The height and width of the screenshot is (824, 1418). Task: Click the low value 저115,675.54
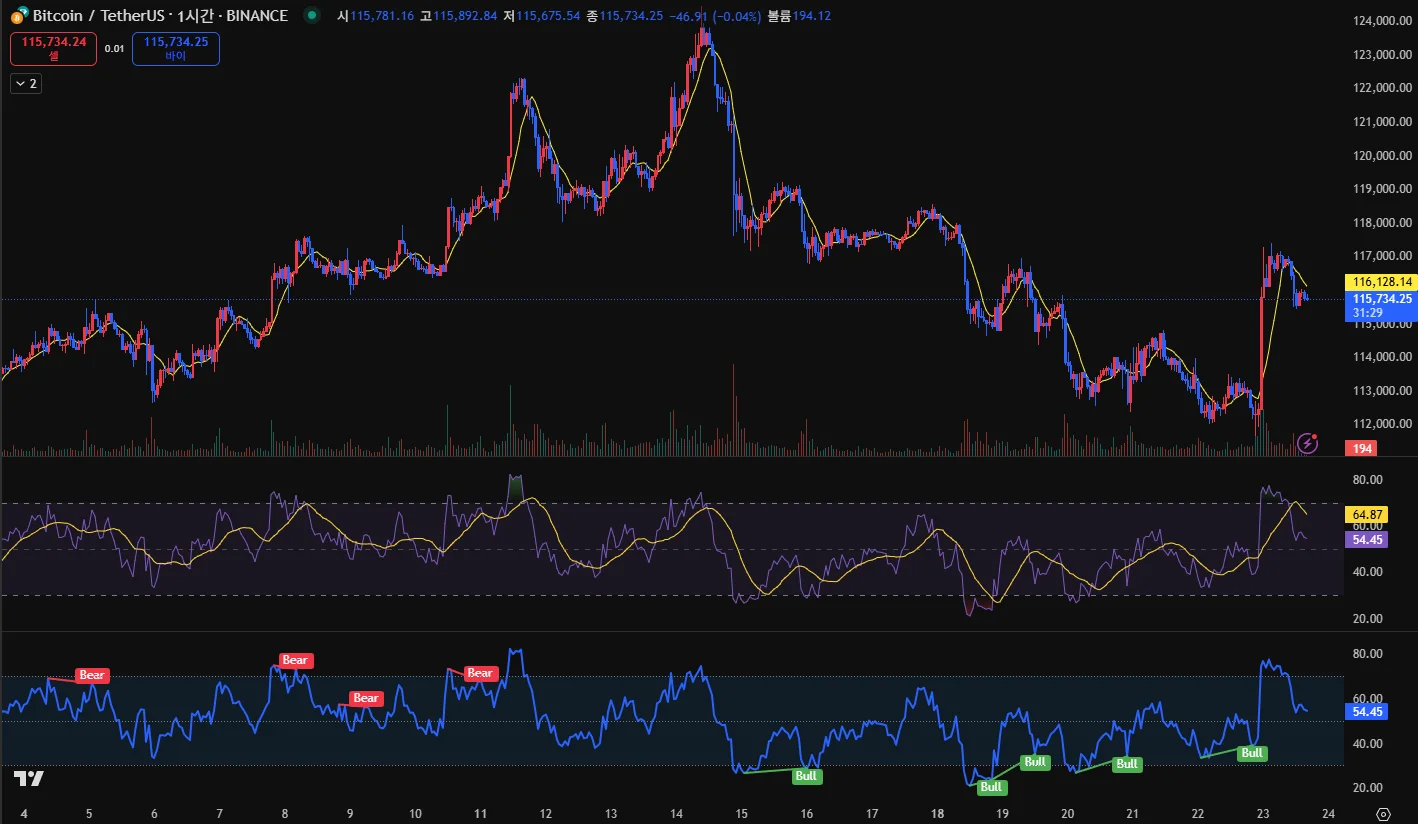coord(542,16)
